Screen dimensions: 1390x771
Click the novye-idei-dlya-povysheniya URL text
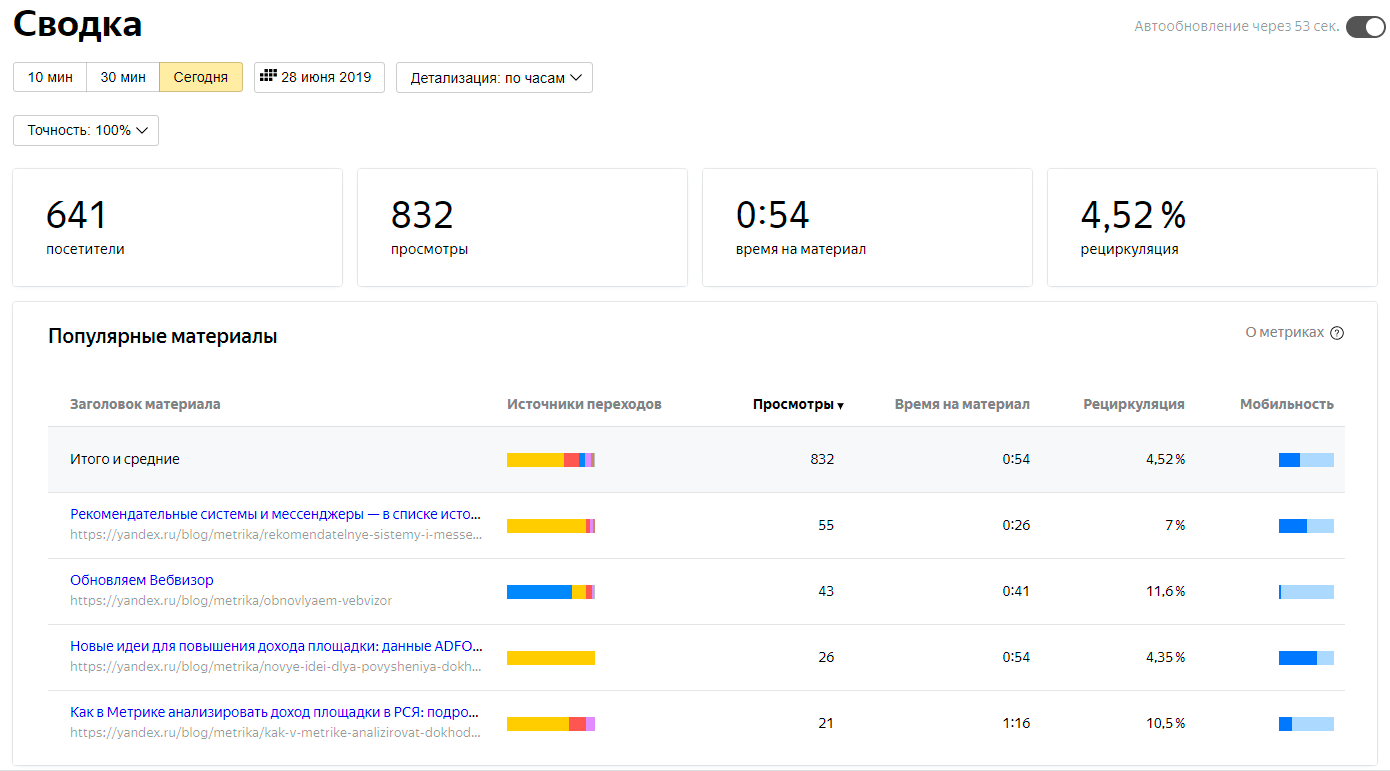click(276, 667)
